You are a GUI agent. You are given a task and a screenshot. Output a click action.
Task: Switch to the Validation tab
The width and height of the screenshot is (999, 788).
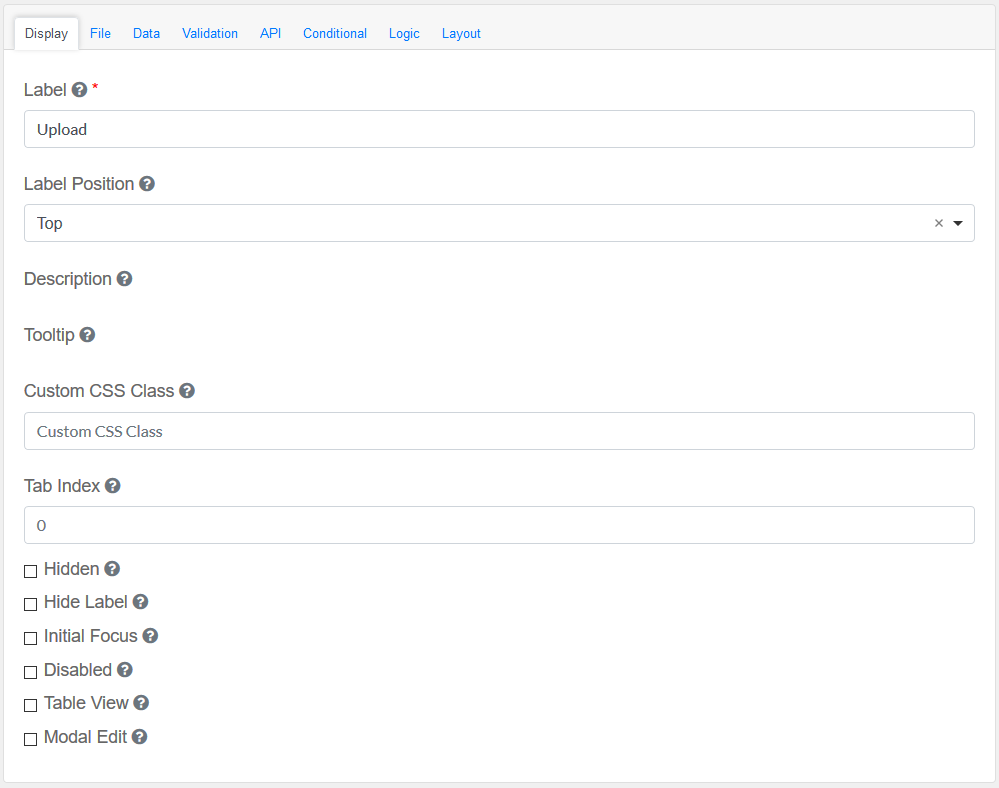point(210,33)
